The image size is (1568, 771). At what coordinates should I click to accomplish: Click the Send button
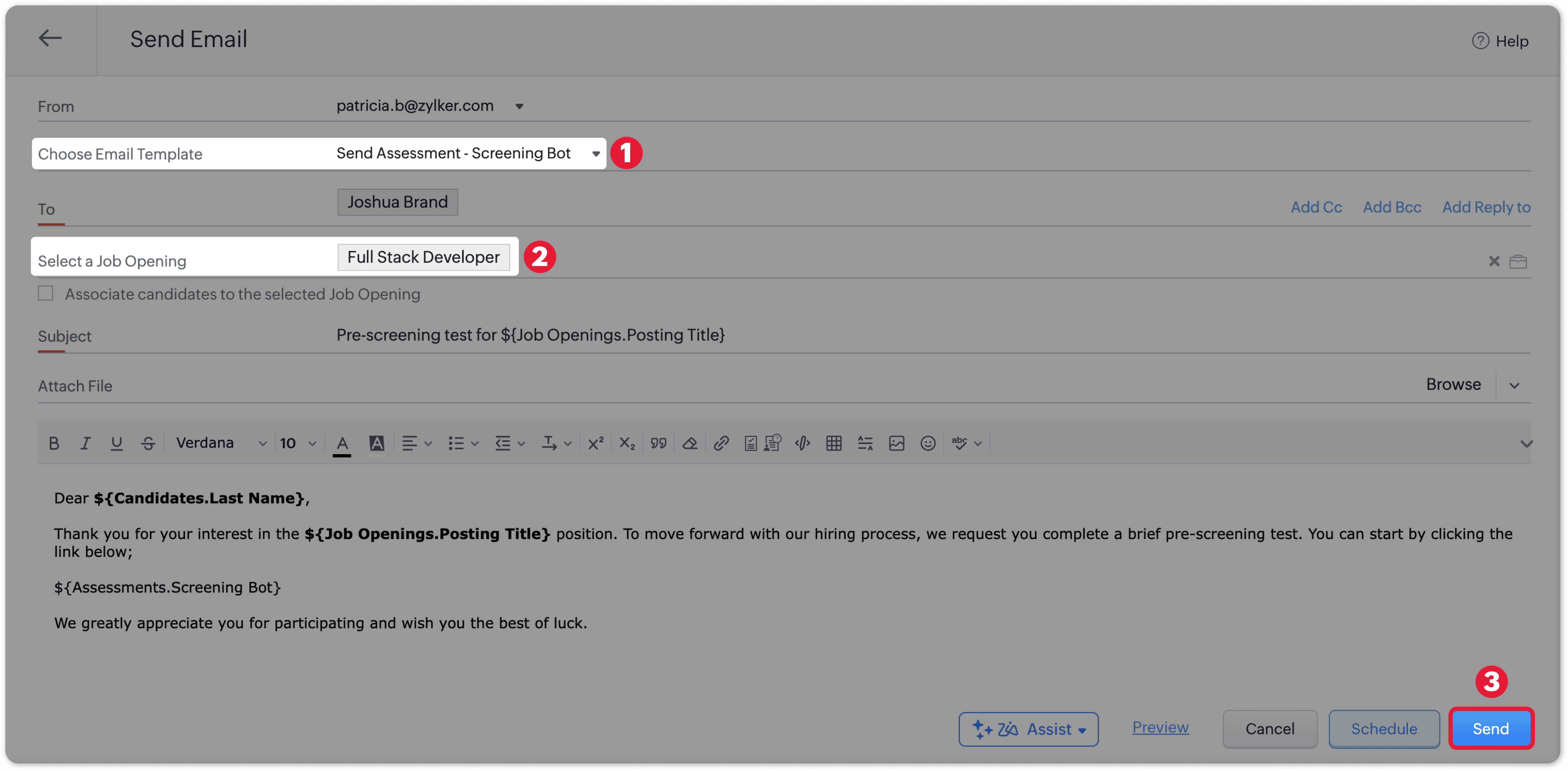[x=1490, y=729]
